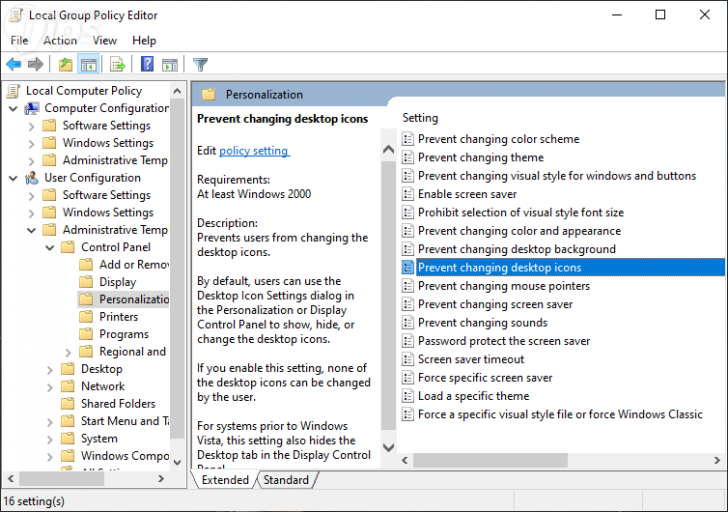Viewport: 728px width, 512px height.
Task: Collapse the Computer Configuration node
Action: tap(13, 109)
